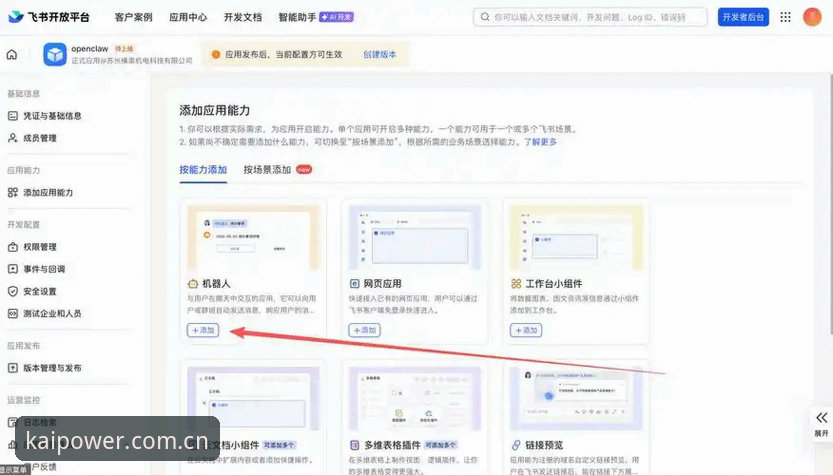Click the 测试企业和人员 icon

[13, 313]
